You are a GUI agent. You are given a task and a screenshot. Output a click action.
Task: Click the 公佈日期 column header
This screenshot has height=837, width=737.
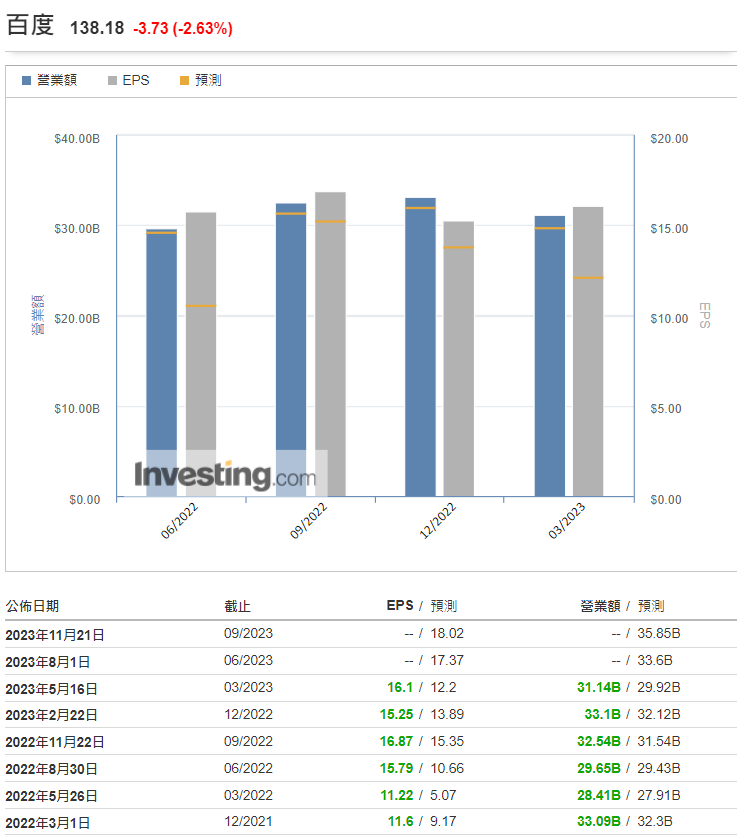pyautogui.click(x=32, y=605)
